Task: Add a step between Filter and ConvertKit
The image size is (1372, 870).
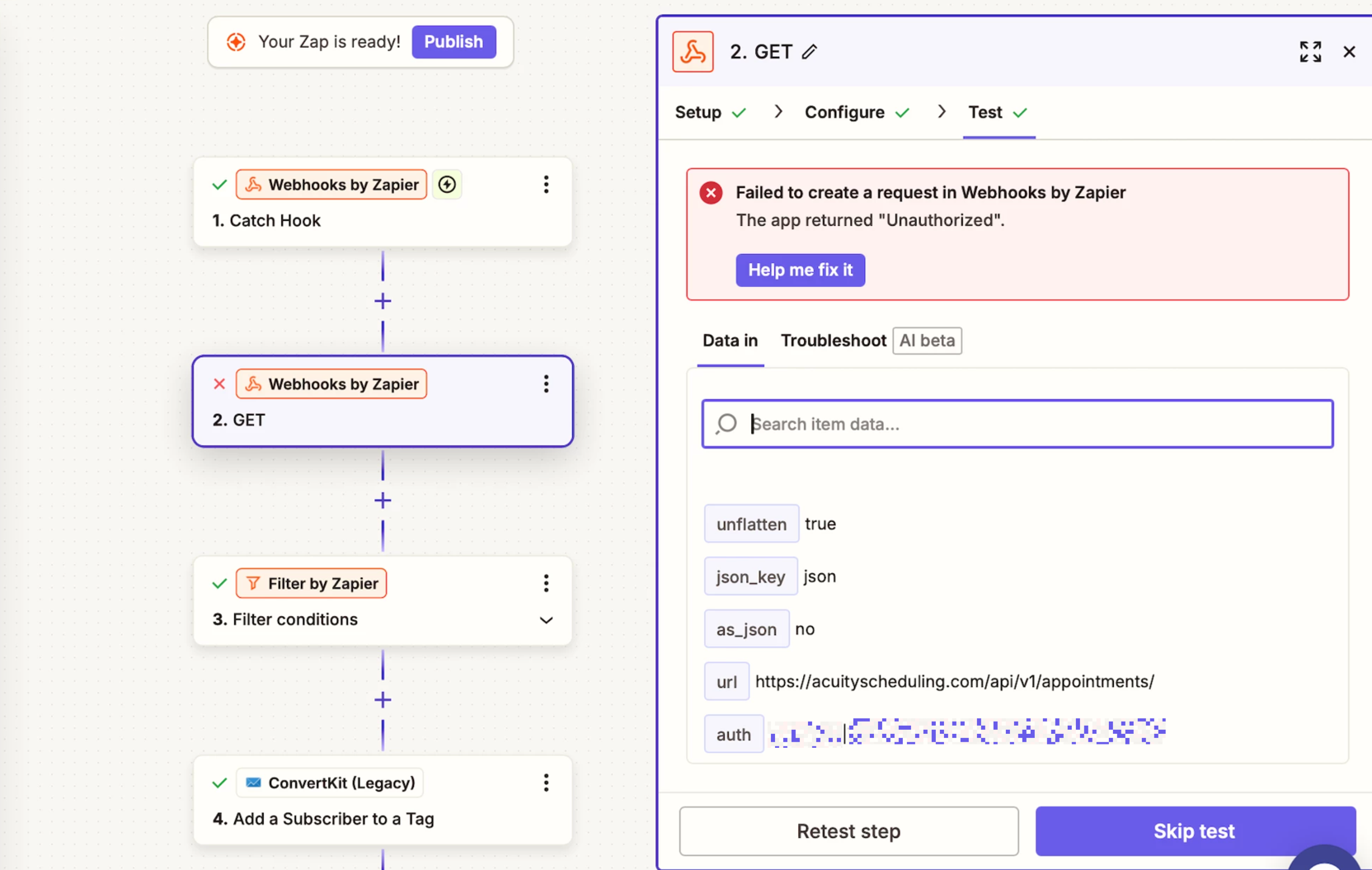Action: [x=383, y=700]
